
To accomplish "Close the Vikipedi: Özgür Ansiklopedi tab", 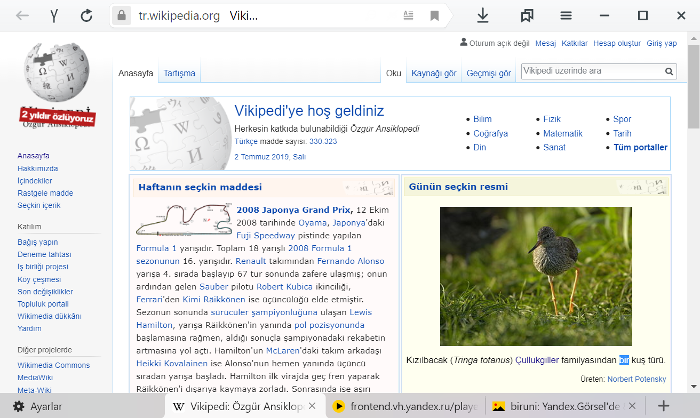I will 312,406.
